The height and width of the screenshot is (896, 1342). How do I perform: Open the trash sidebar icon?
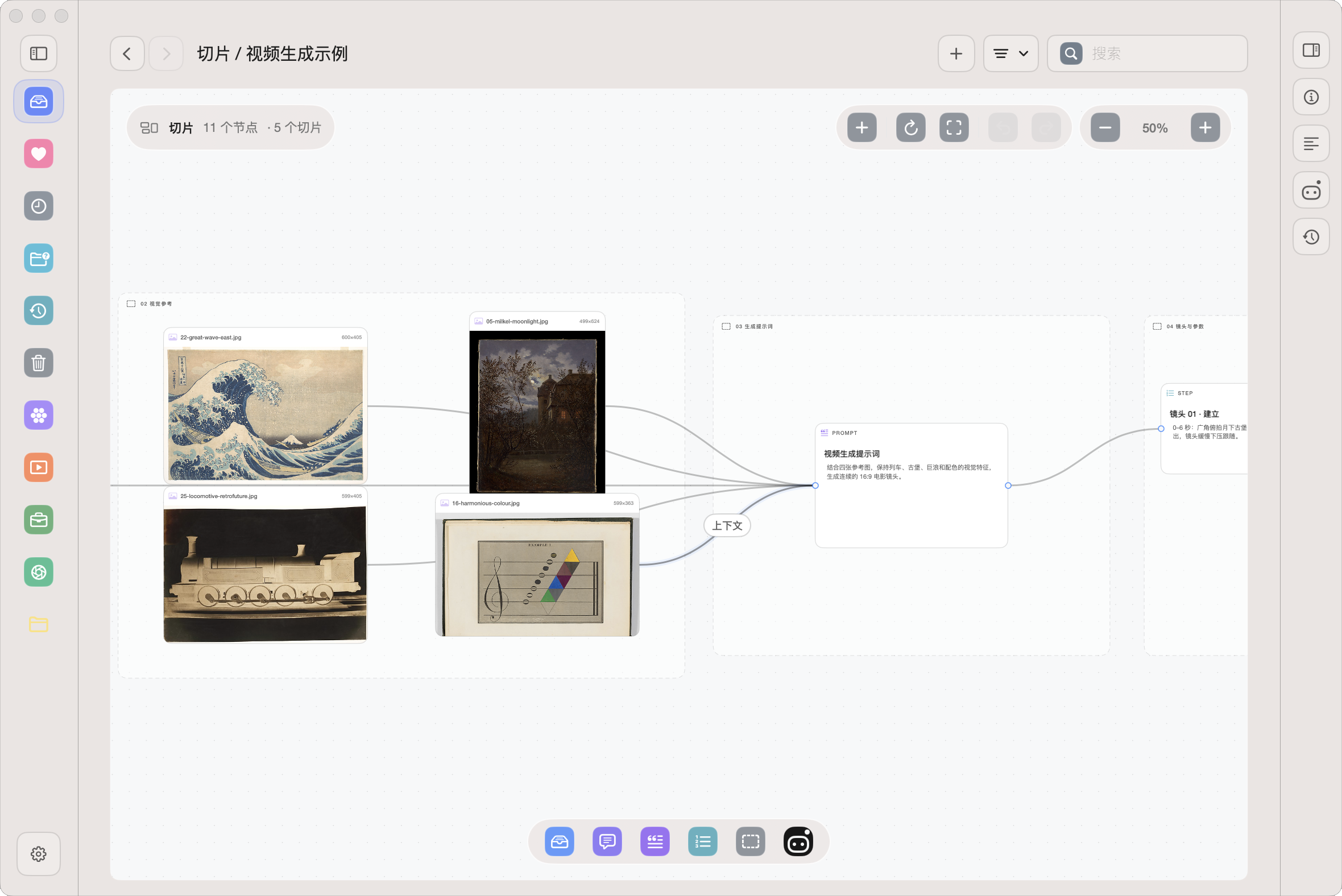38,363
